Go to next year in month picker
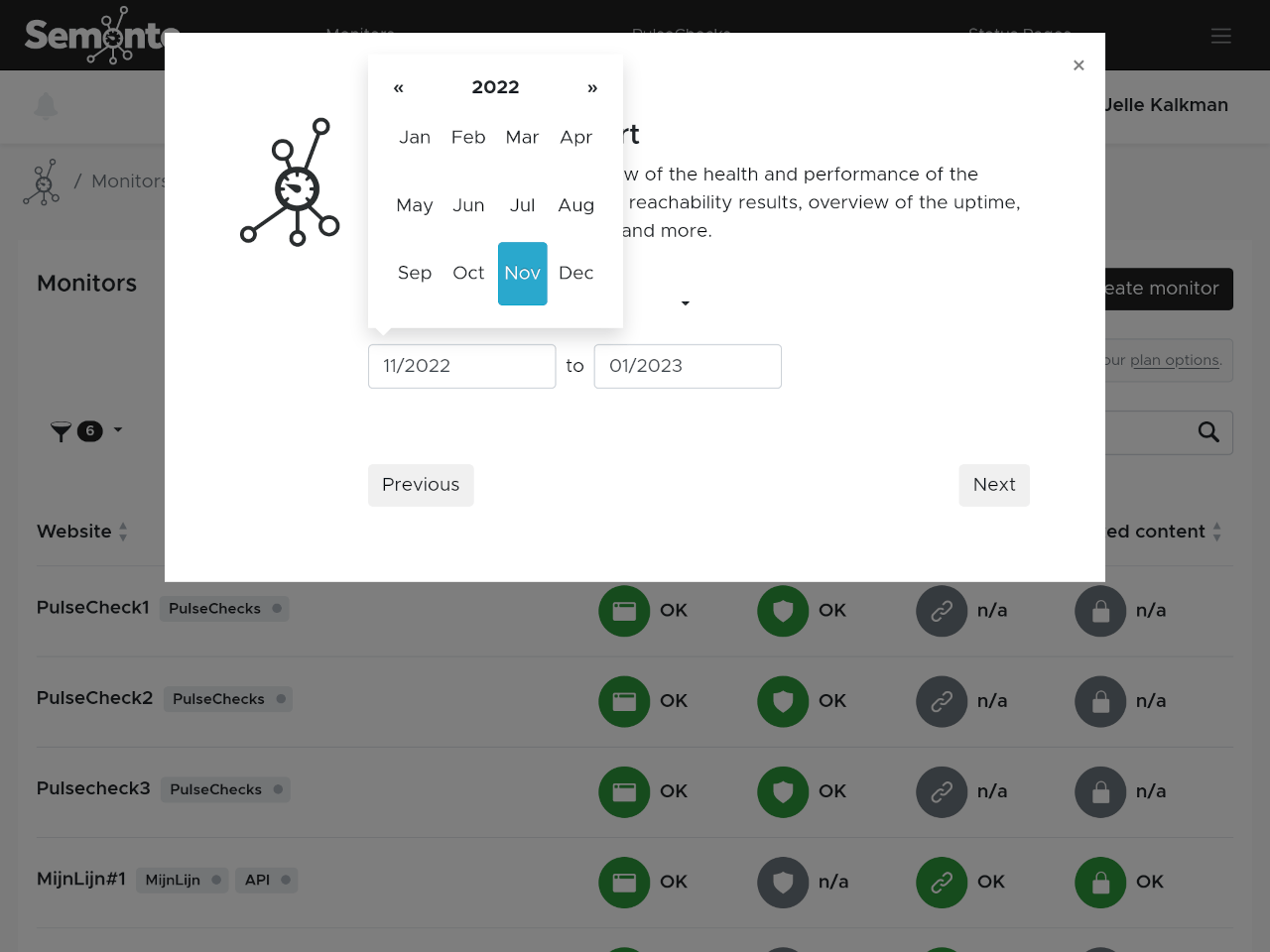Image resolution: width=1270 pixels, height=952 pixels. (592, 88)
